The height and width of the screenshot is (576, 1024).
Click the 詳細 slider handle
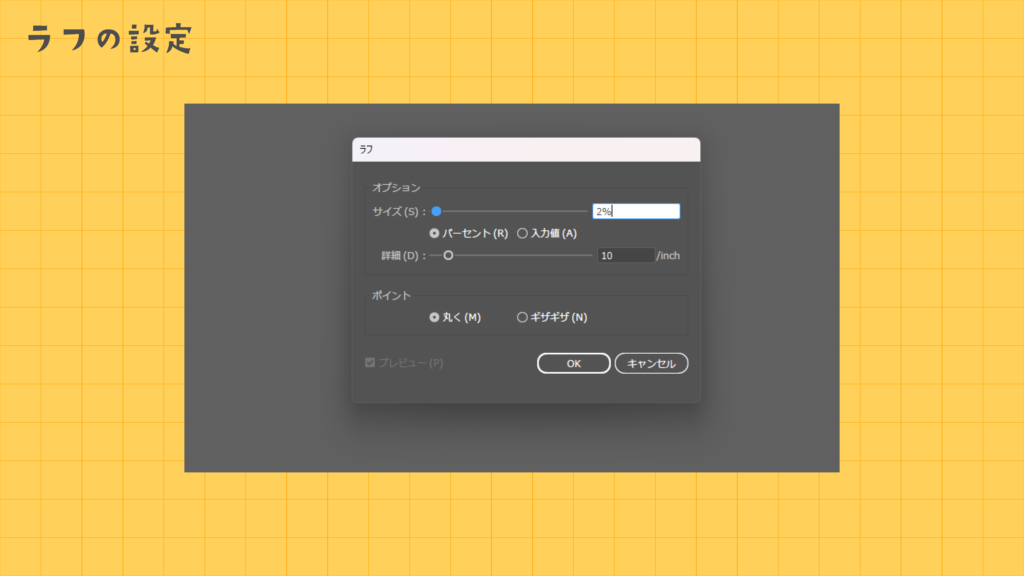coord(449,254)
